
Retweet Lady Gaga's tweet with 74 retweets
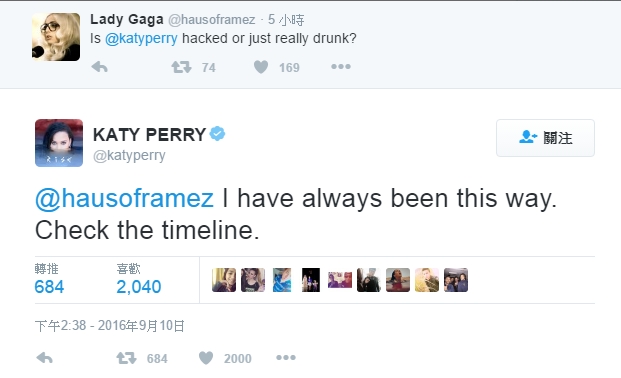pos(181,67)
